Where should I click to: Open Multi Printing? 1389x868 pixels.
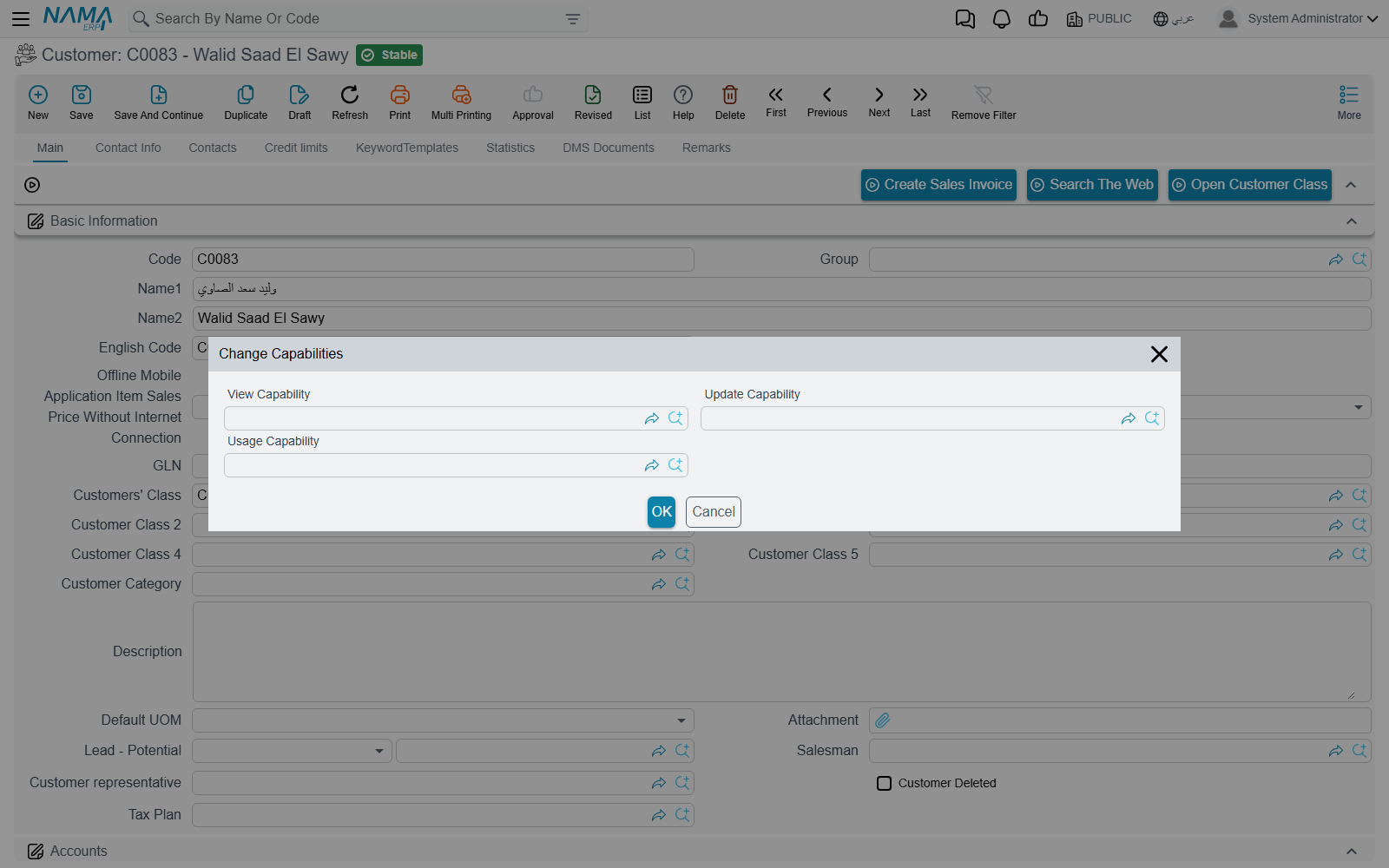point(461,102)
